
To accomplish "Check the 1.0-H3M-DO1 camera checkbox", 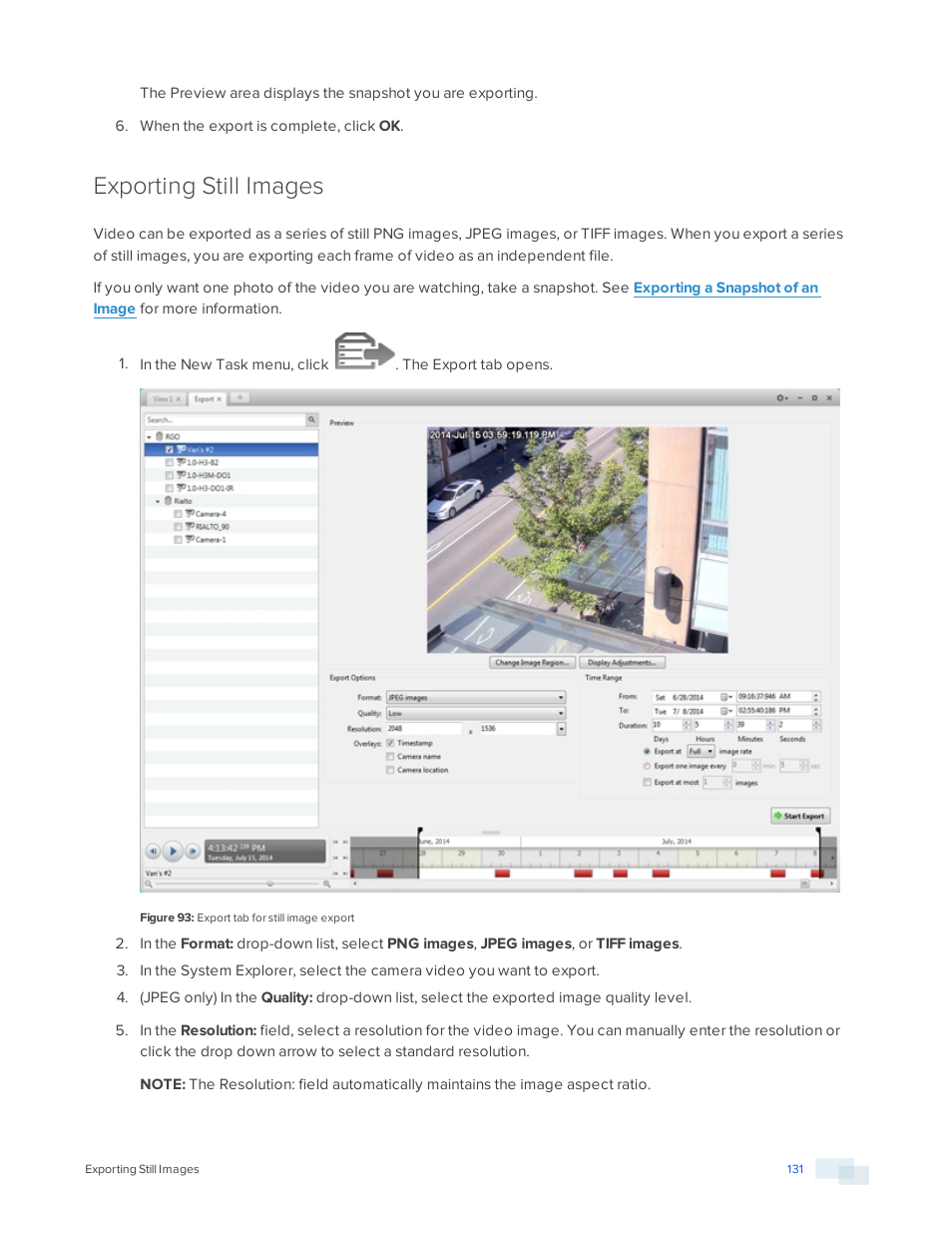I will (x=170, y=475).
